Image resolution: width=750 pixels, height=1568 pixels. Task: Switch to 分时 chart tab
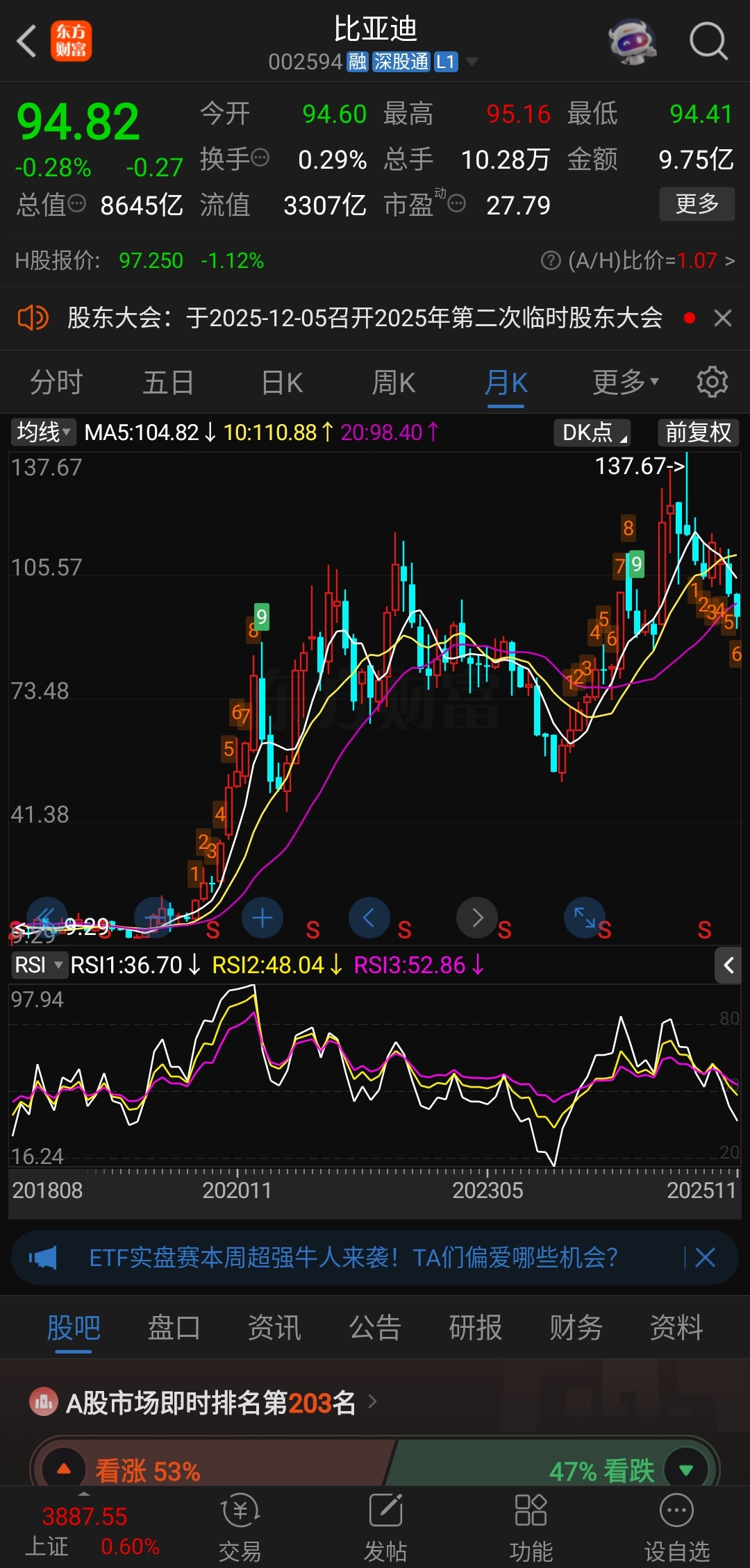[56, 382]
